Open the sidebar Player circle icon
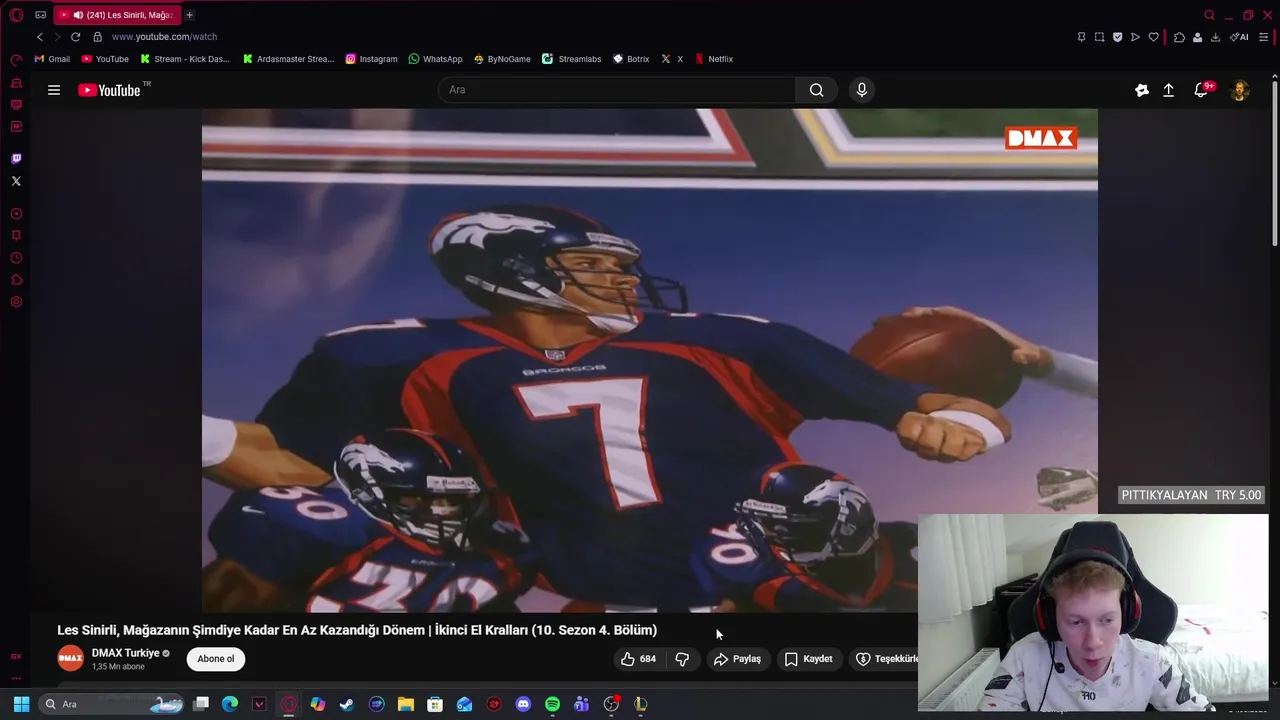The width and height of the screenshot is (1280, 720). coord(16,214)
